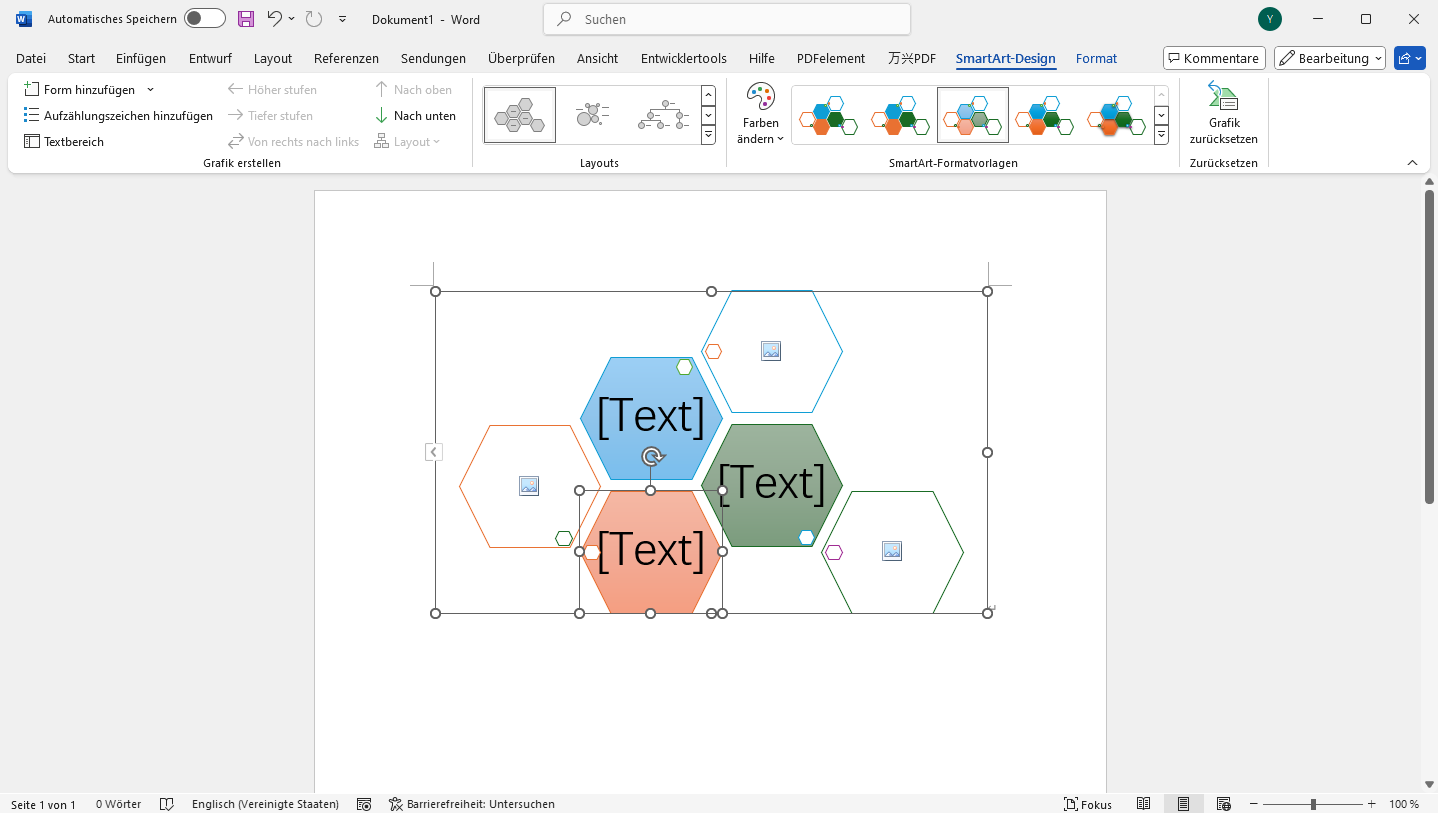Screen dimensions: 1438x813
Task: Click the macro recording status icon
Action: 364,804
